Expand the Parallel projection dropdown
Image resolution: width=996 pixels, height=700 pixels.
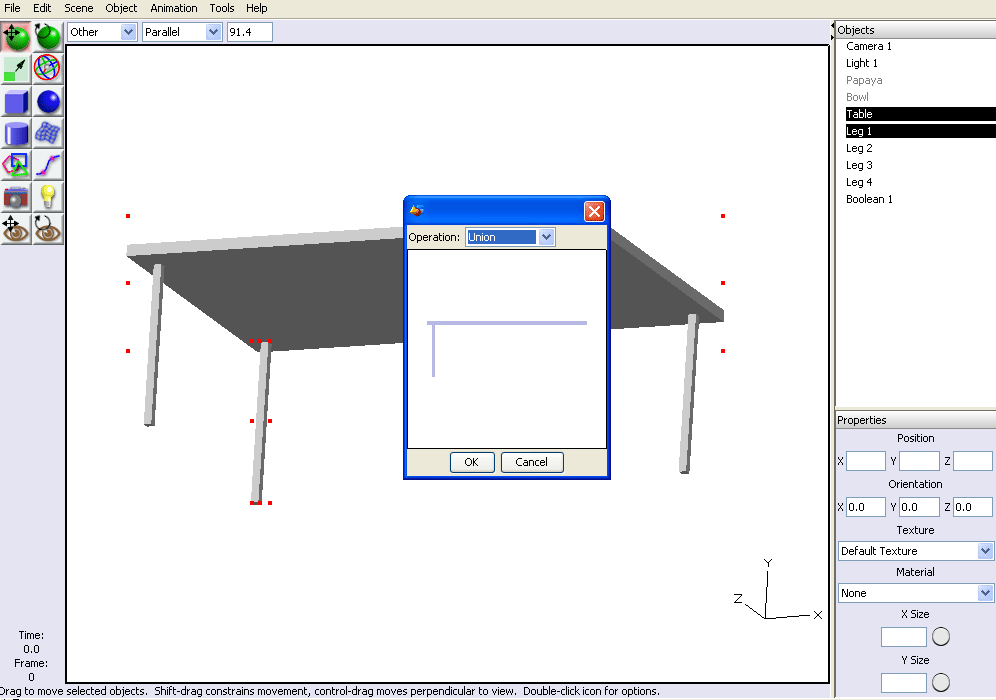click(x=182, y=32)
